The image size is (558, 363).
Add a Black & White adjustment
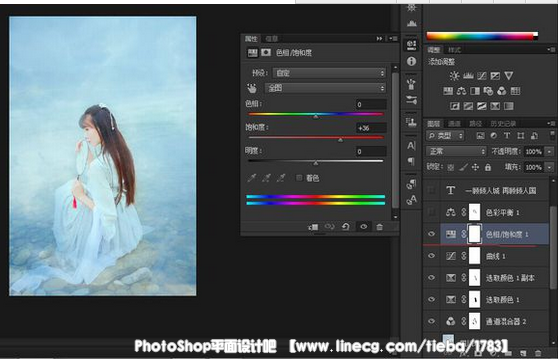475,91
